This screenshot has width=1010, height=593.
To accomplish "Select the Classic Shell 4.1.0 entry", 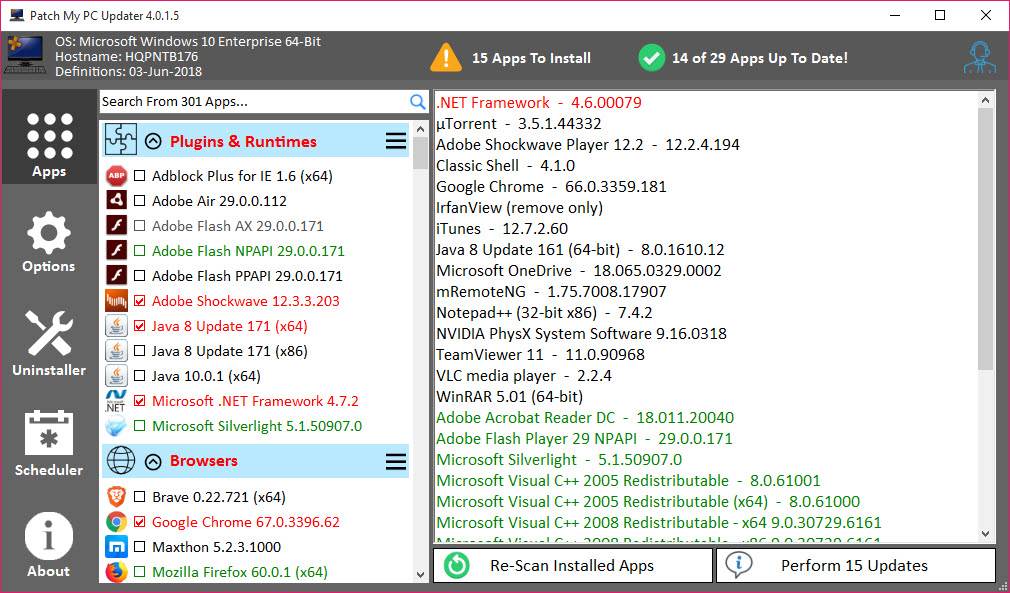I will pyautogui.click(x=506, y=165).
